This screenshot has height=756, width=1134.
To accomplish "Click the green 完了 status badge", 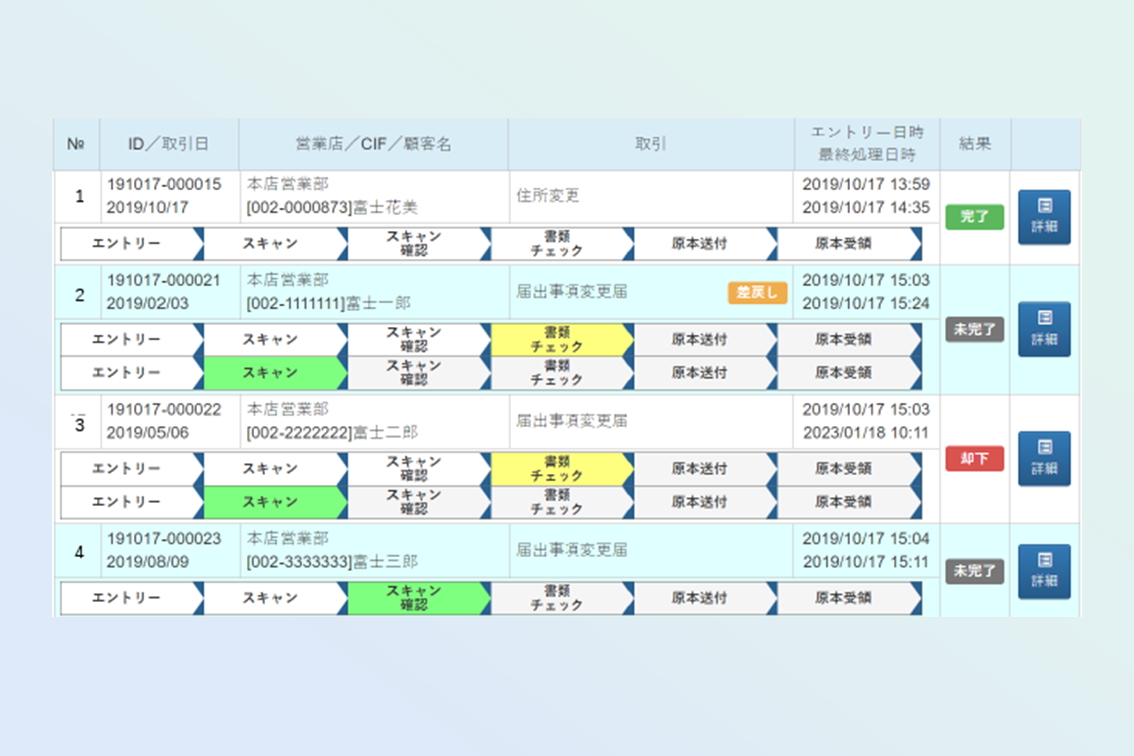I will 974,217.
